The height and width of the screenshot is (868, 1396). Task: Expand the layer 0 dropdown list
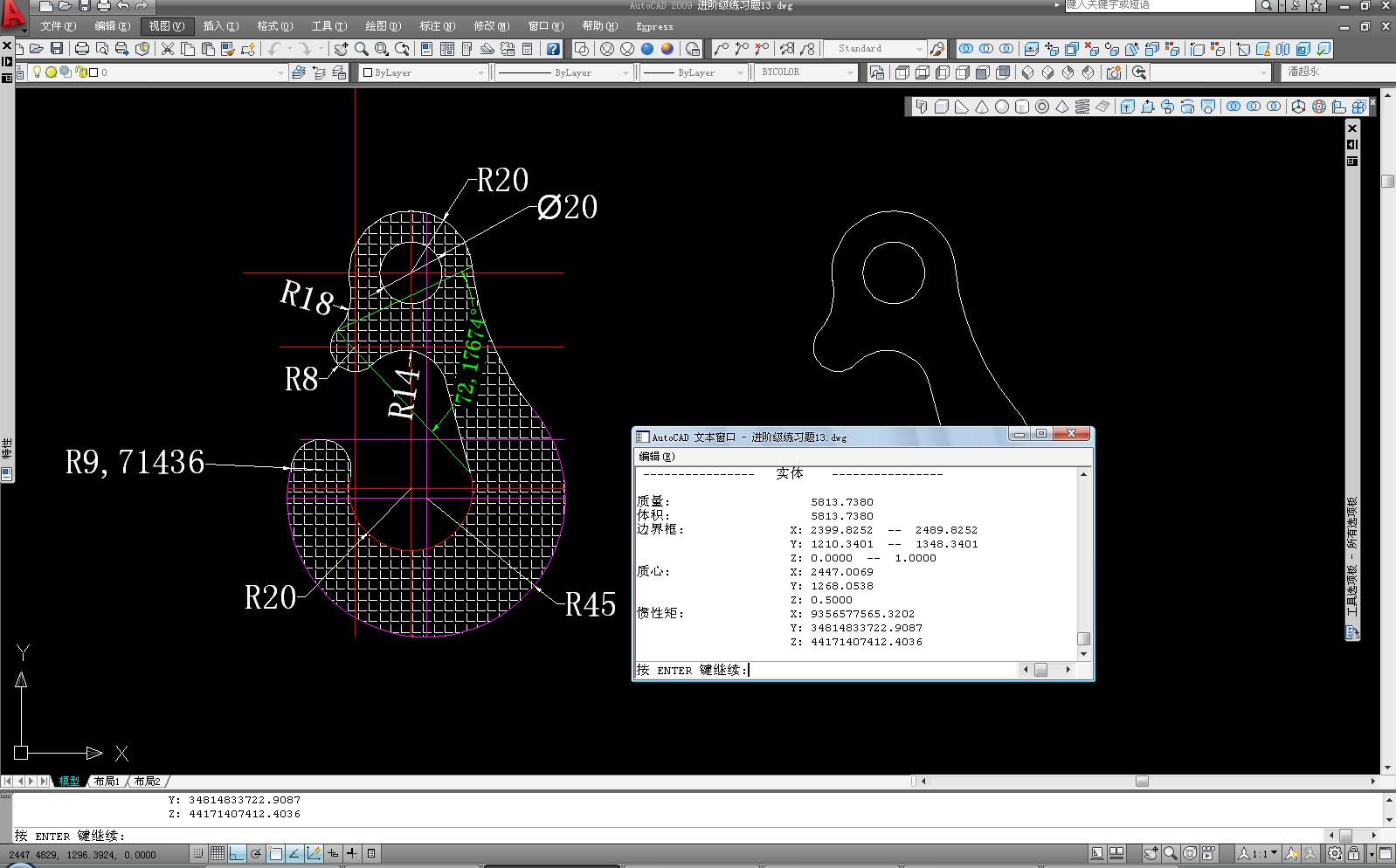point(280,72)
